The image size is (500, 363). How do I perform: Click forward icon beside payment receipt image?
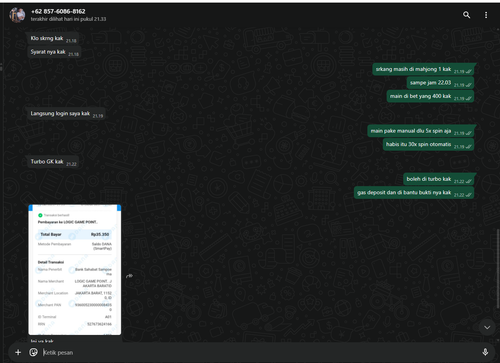coord(129,276)
